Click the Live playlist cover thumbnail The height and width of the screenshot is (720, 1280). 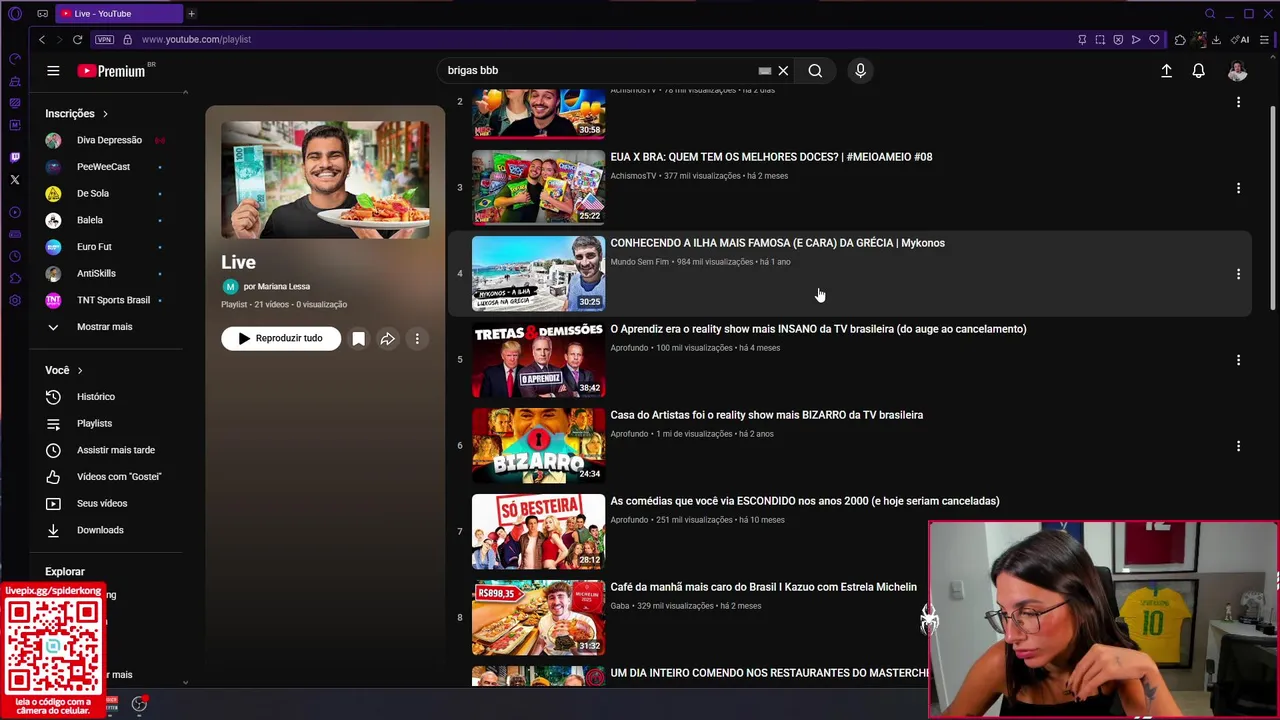325,180
